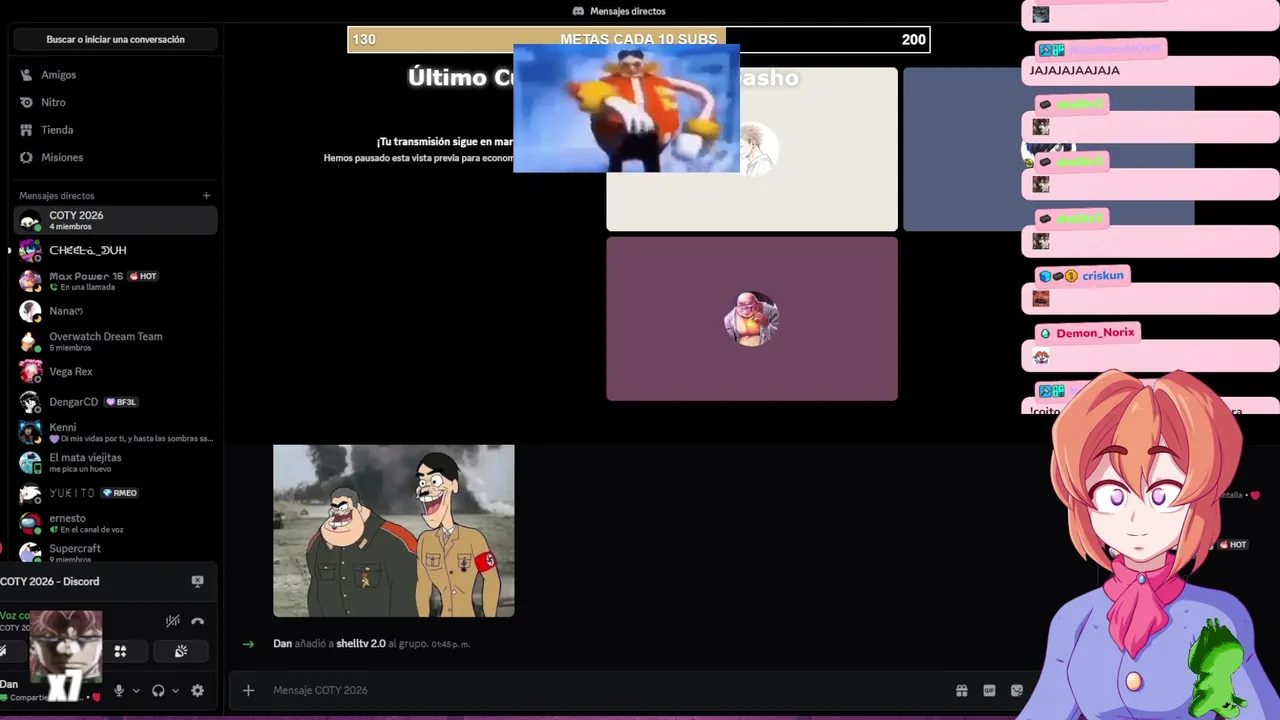The height and width of the screenshot is (720, 1280).
Task: Click the Vega Rex avatar
Action: pyautogui.click(x=31, y=372)
